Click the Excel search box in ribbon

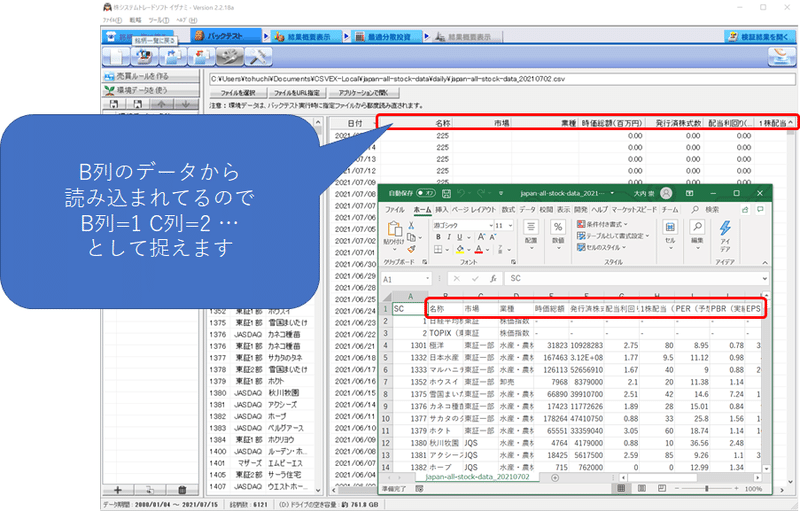tap(707, 210)
